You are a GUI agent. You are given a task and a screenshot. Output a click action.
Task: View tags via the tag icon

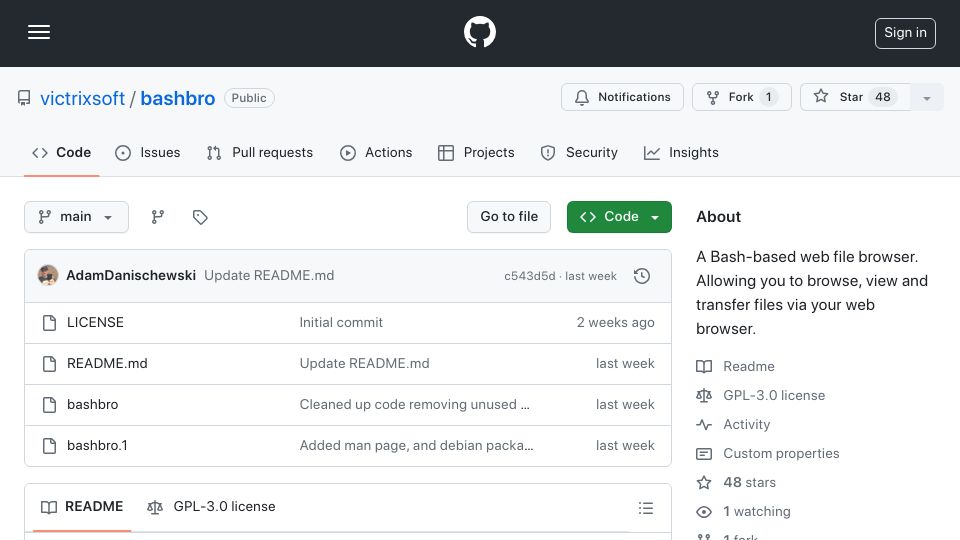pyautogui.click(x=200, y=217)
